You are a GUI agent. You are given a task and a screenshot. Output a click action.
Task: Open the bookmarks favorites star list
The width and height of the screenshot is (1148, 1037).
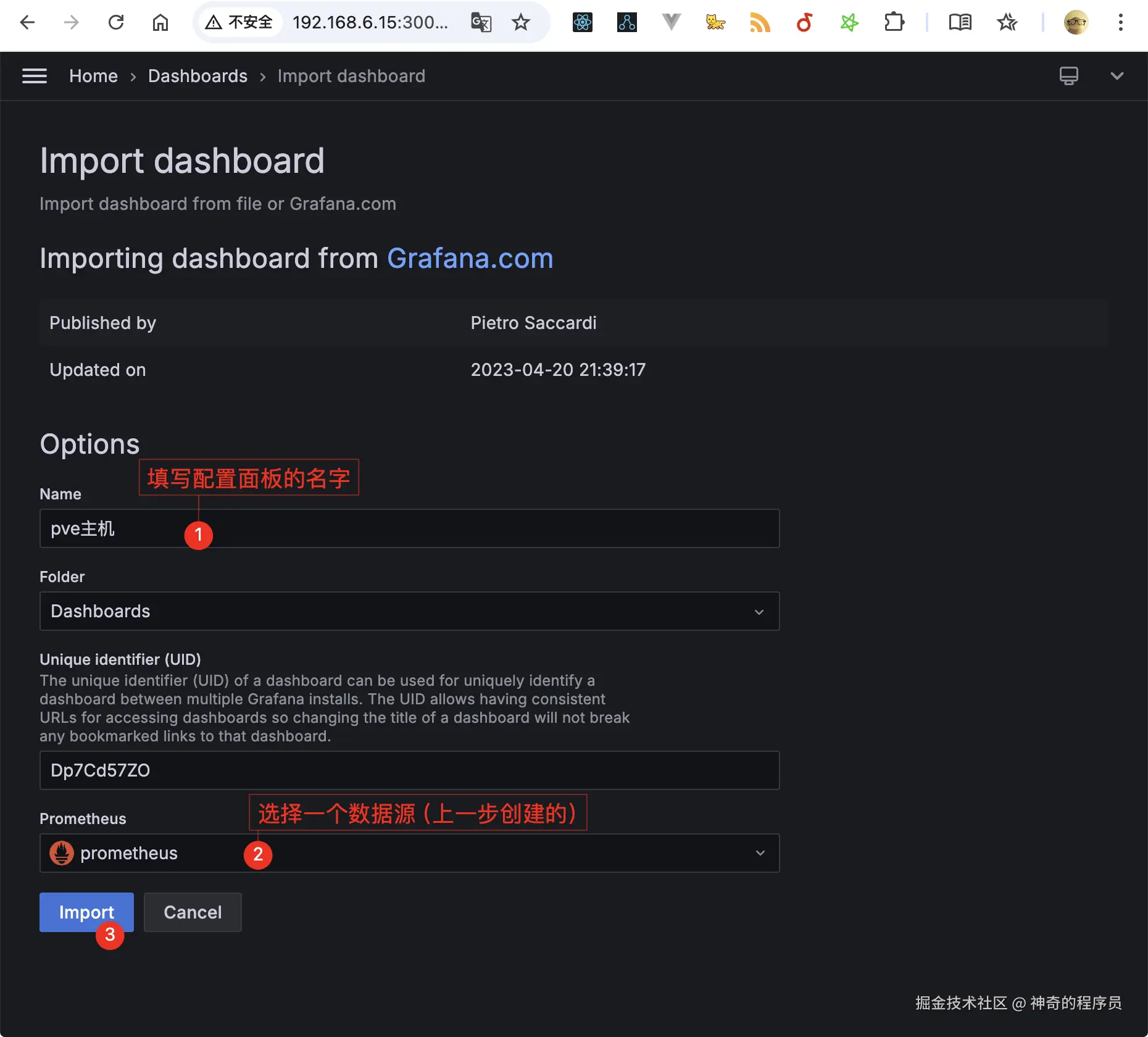[x=1007, y=23]
